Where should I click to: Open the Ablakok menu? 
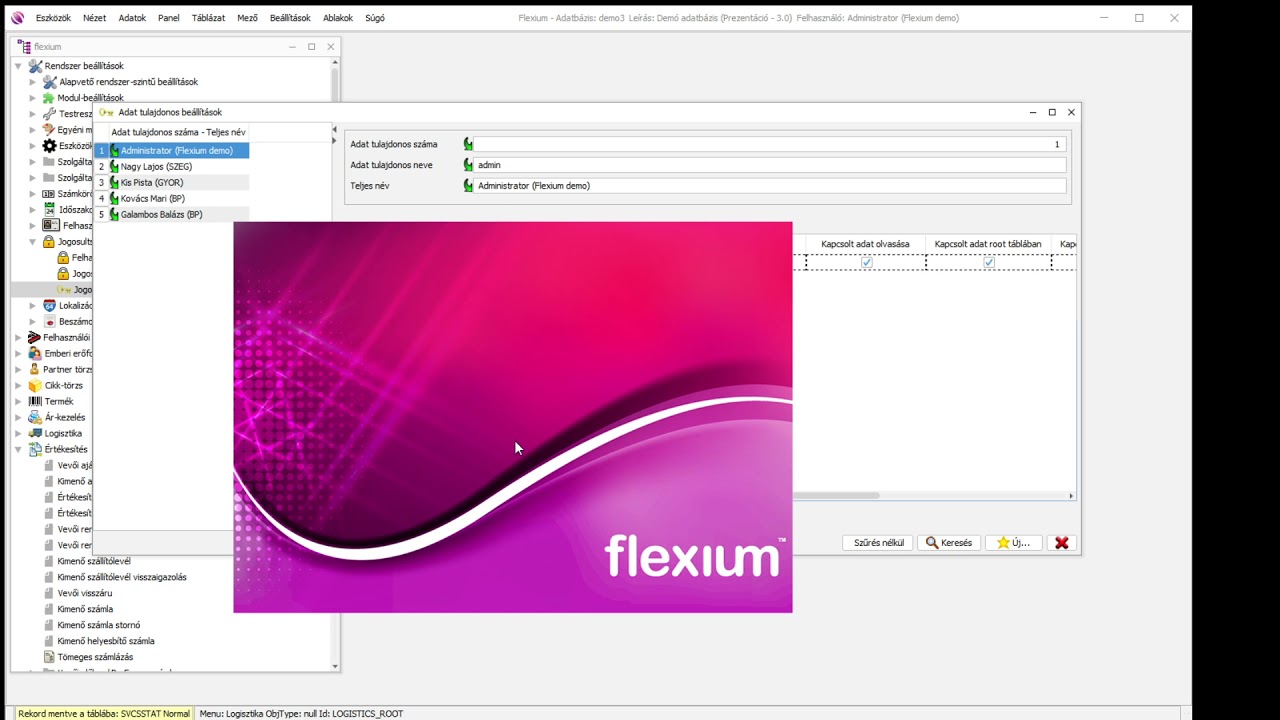pos(338,18)
